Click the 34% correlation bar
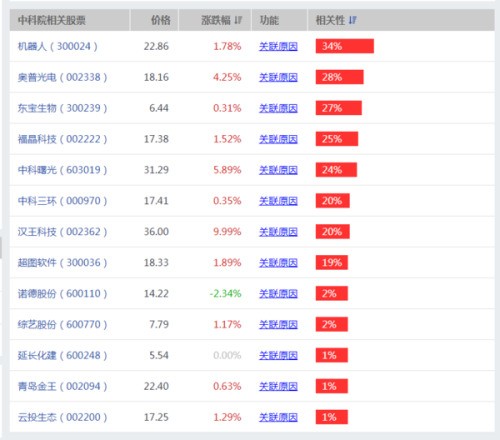Viewport: 500px width, 440px height. pyautogui.click(x=345, y=46)
